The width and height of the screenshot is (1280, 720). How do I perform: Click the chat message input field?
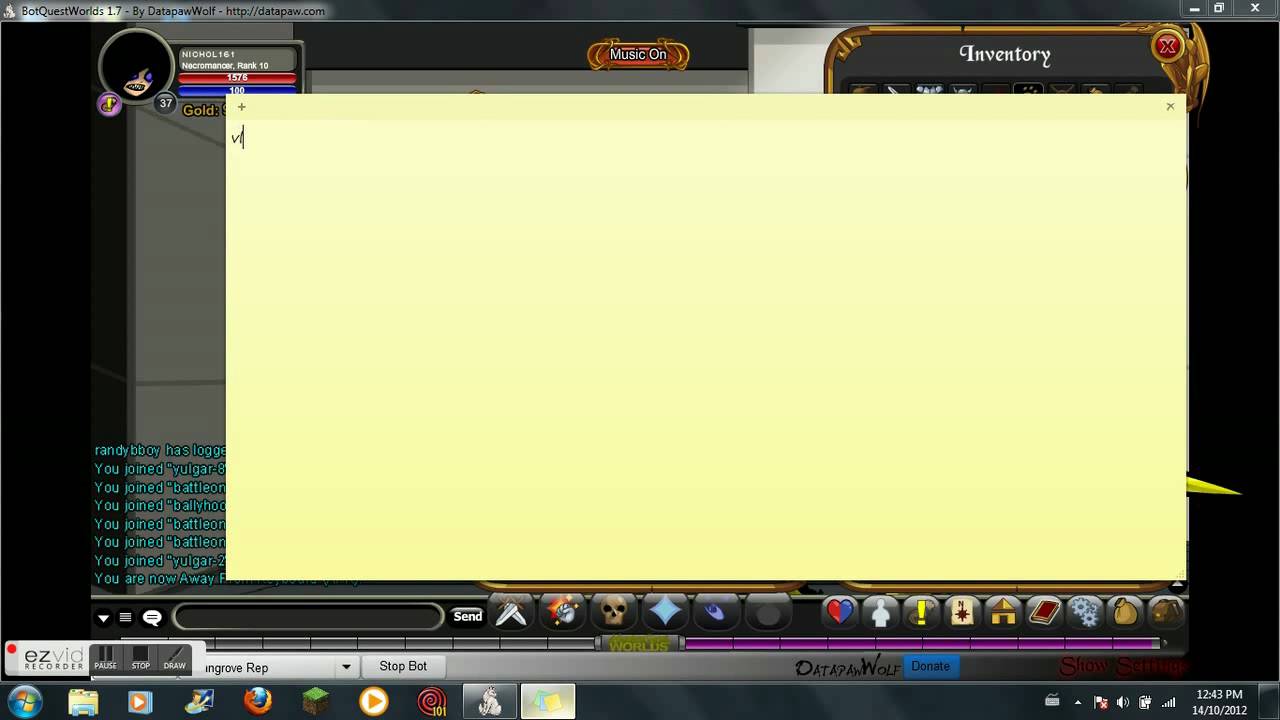308,617
